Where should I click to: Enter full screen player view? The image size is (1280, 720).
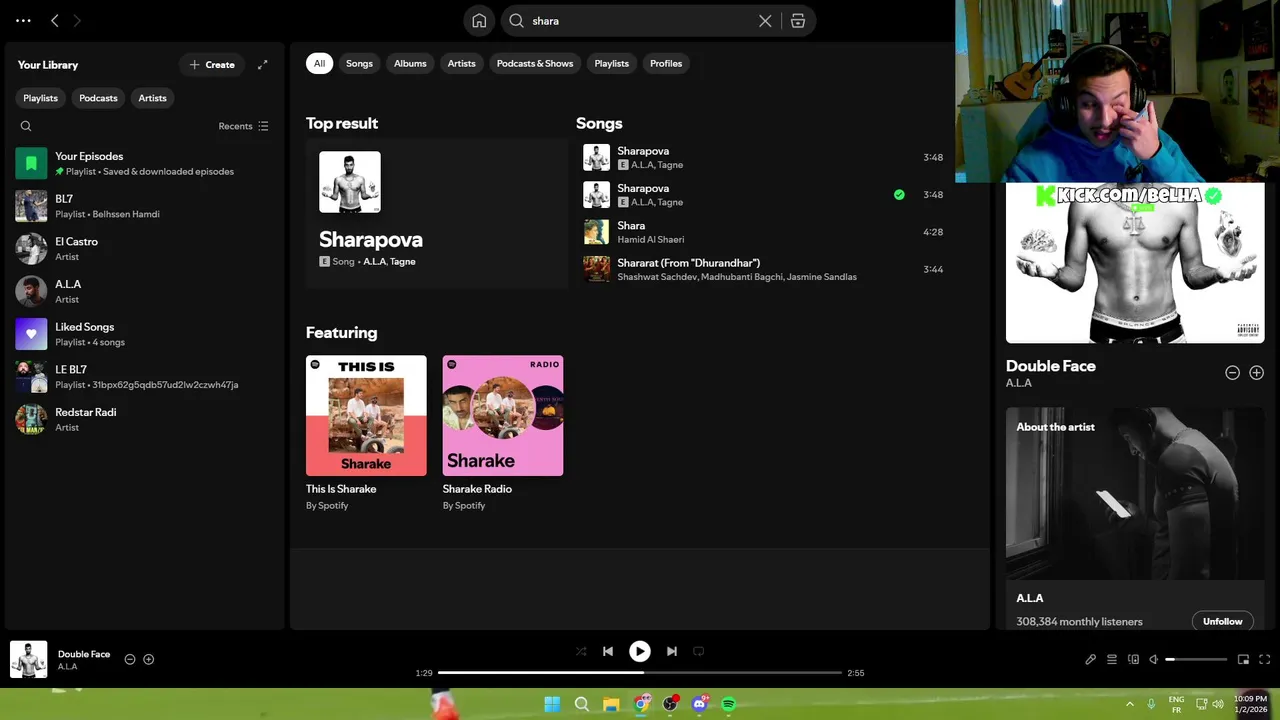[1264, 659]
